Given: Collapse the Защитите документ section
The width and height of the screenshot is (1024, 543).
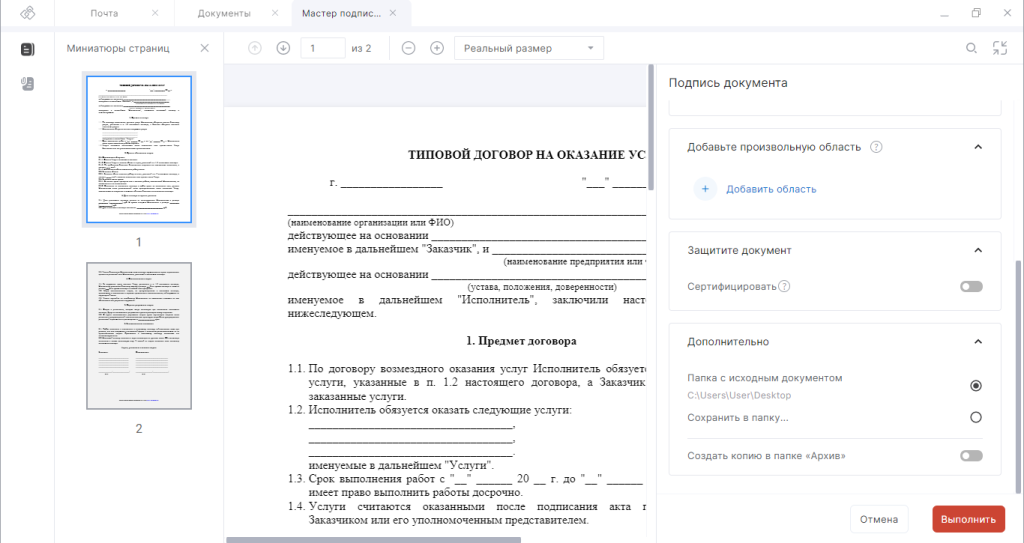Looking at the screenshot, I should click(x=978, y=250).
